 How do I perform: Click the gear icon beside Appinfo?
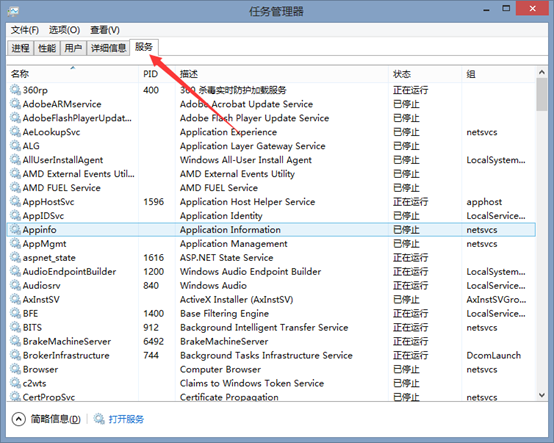15,230
